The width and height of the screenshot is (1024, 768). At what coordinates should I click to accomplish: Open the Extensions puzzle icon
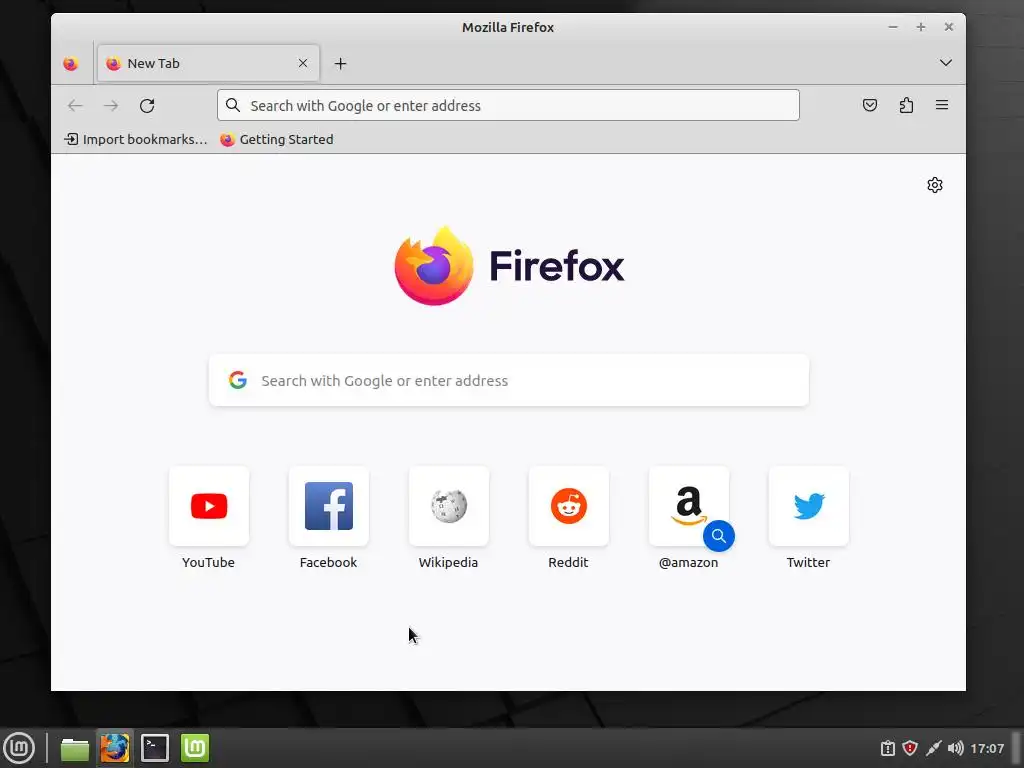pyautogui.click(x=906, y=105)
